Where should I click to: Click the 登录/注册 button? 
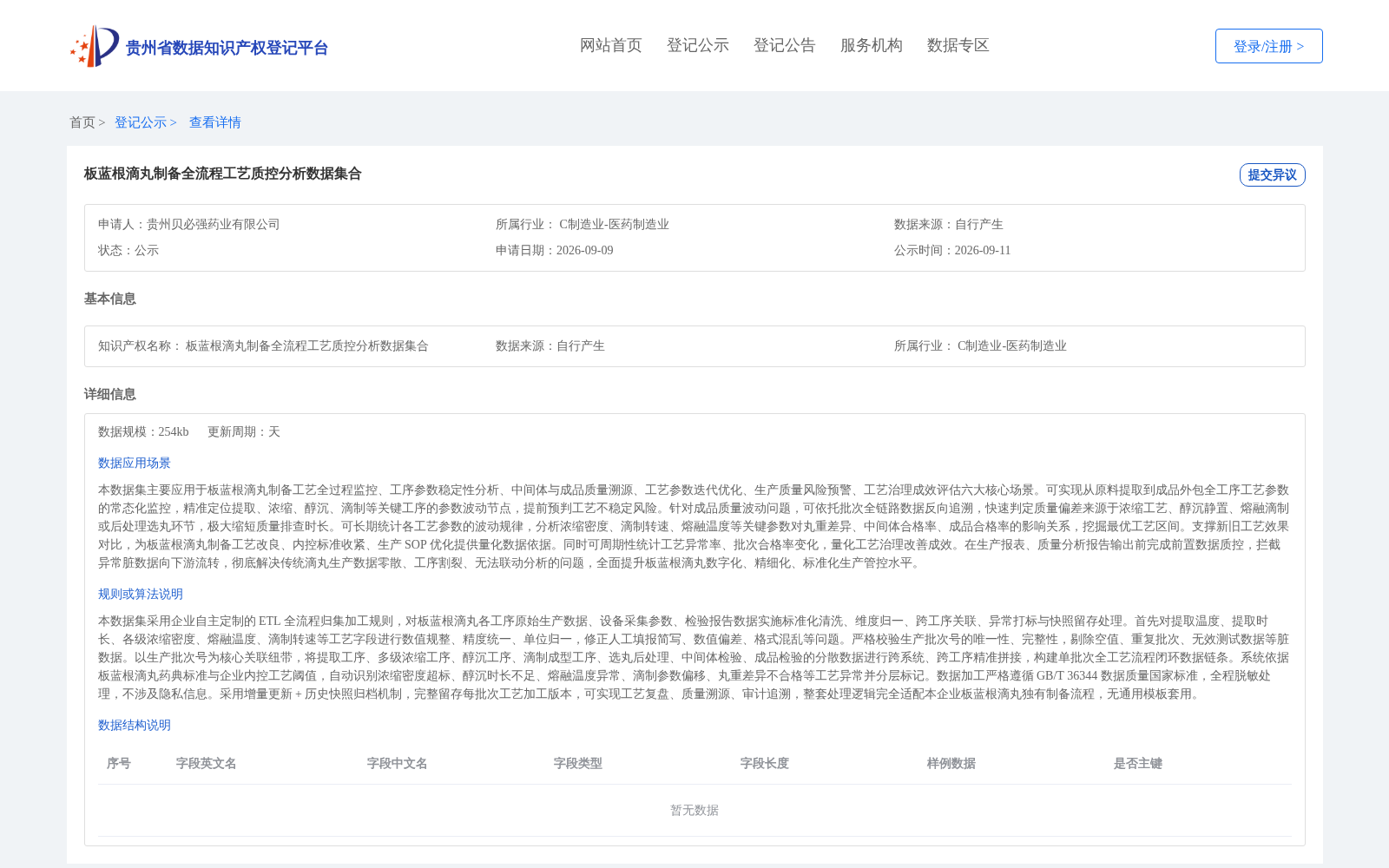[x=1268, y=46]
